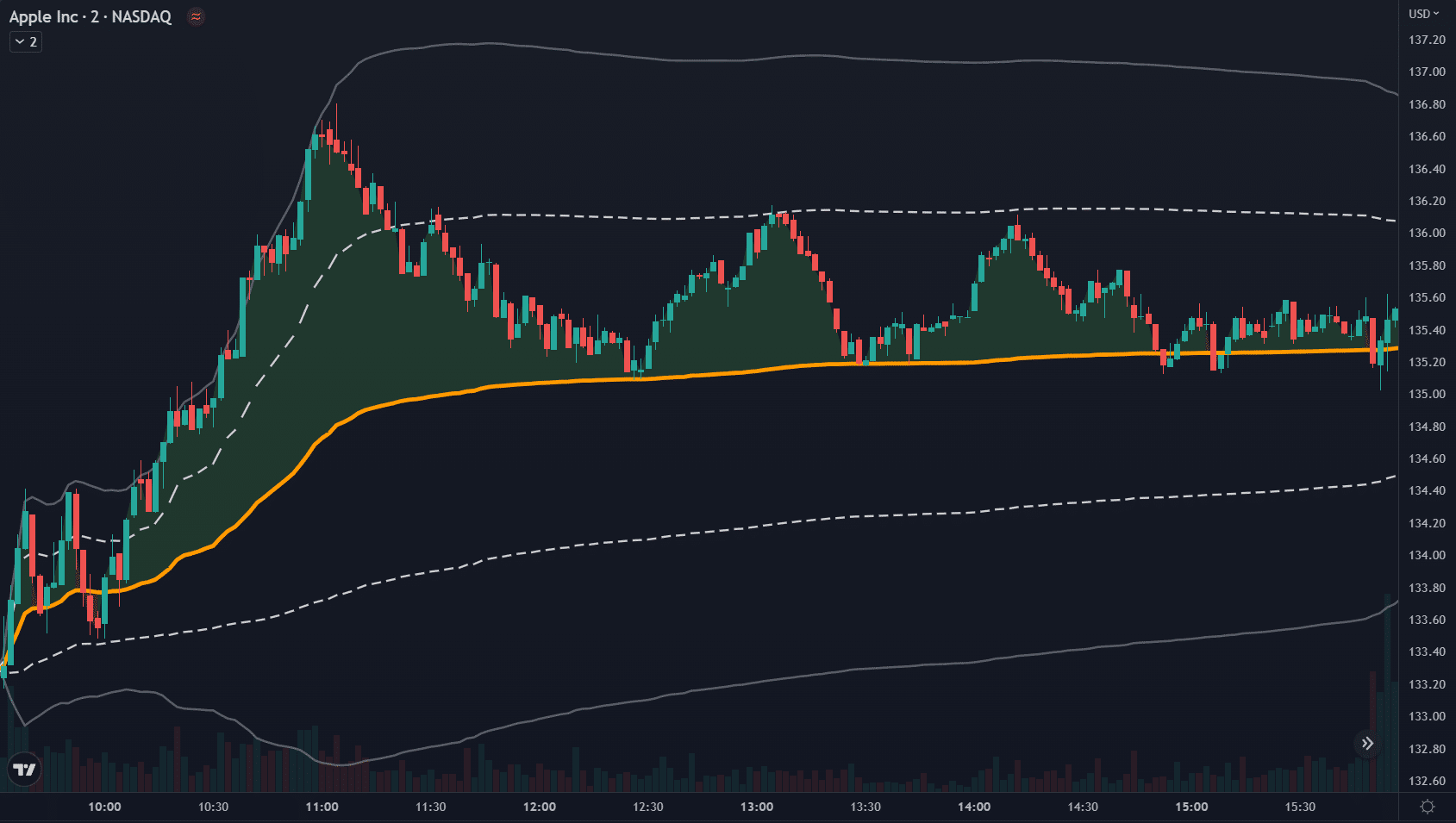The image size is (1456, 823).
Task: Click the 10:30 time axis label
Action: 213,807
